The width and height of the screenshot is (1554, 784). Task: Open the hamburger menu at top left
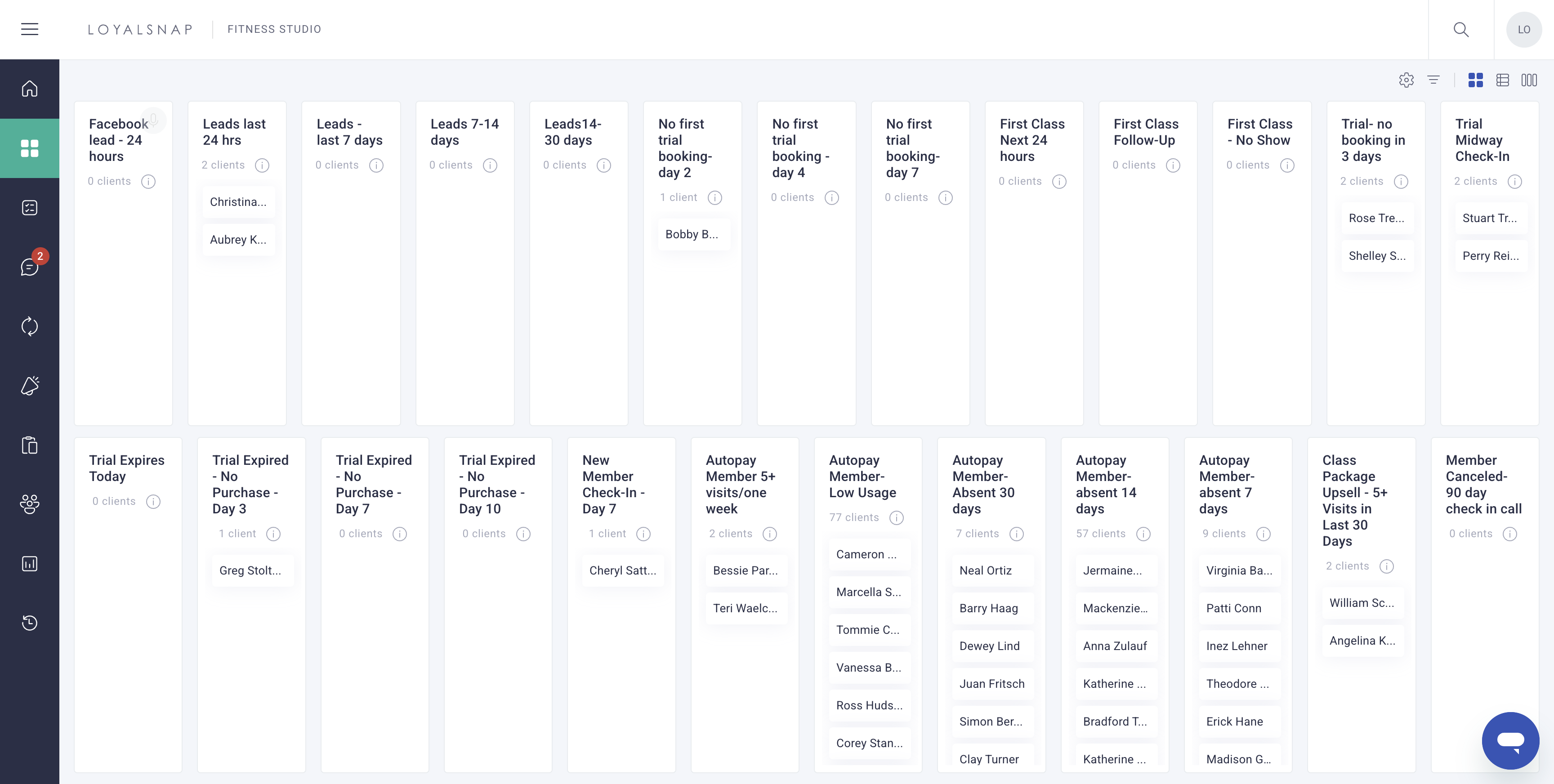[x=30, y=28]
